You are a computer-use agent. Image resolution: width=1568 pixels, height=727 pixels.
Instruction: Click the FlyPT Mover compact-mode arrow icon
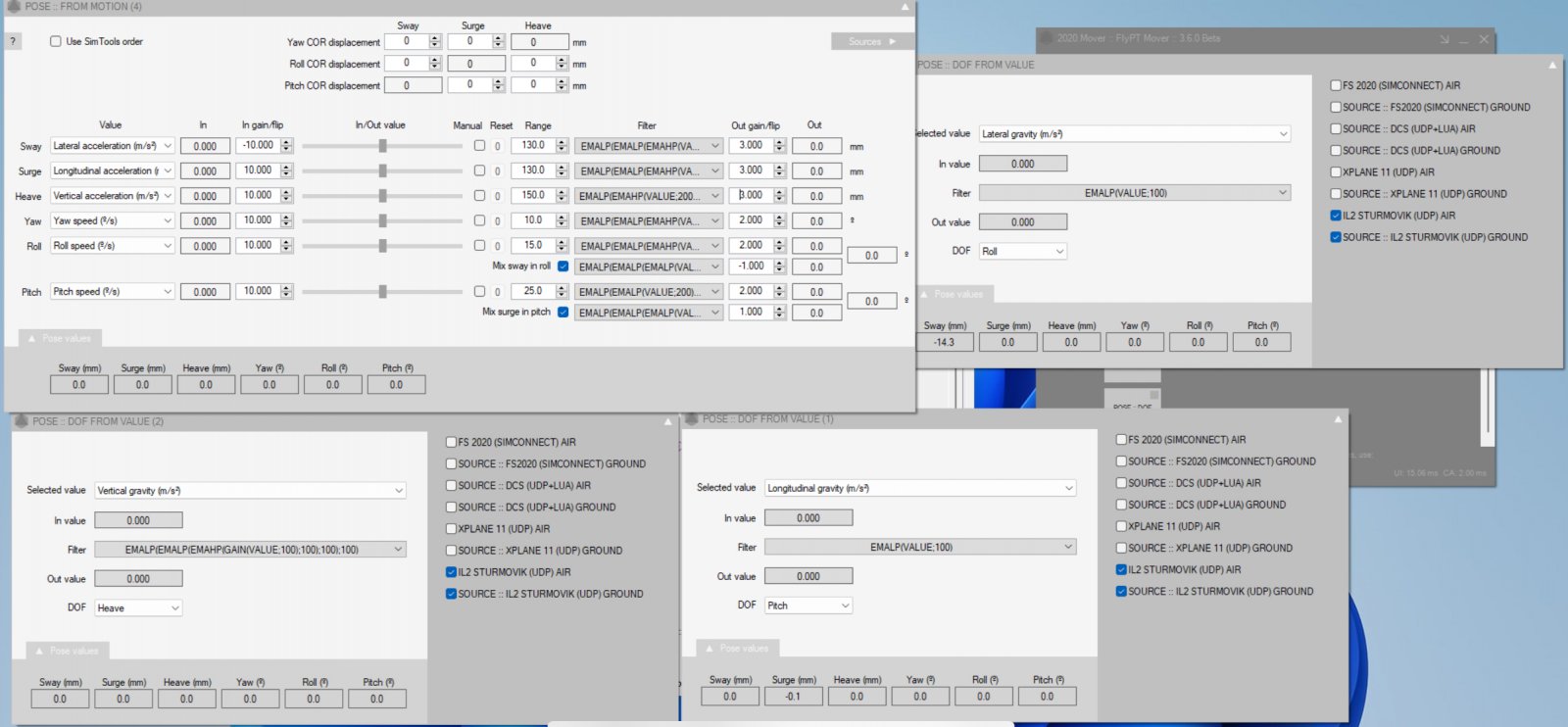(x=1444, y=39)
